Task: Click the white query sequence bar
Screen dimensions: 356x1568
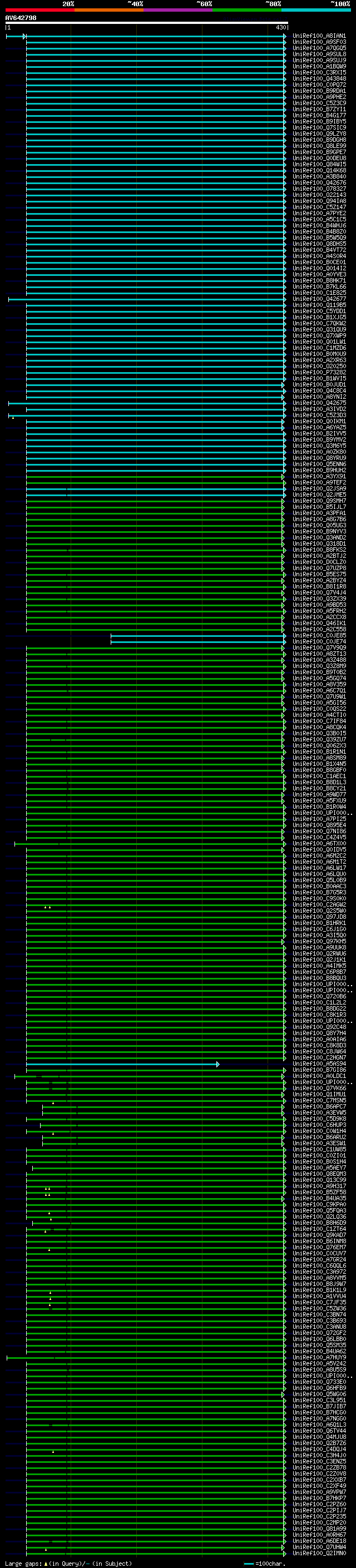Action: (147, 22)
